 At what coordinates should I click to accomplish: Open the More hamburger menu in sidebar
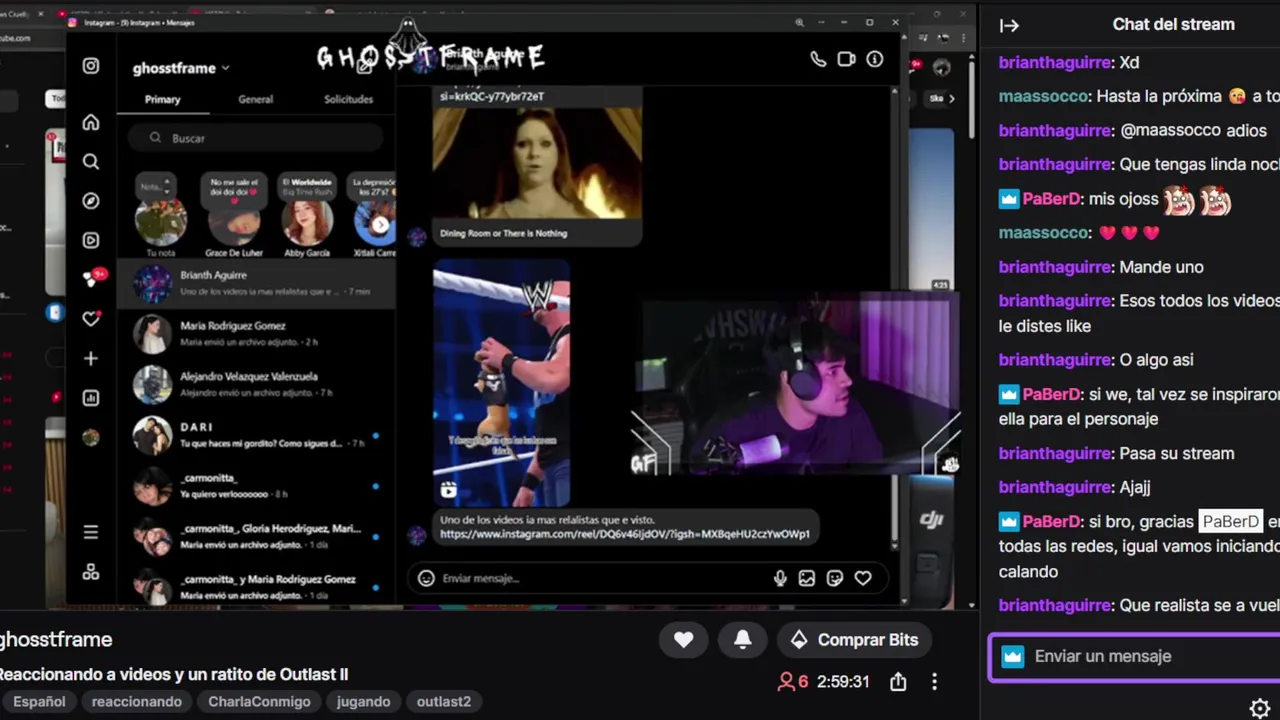(x=91, y=532)
